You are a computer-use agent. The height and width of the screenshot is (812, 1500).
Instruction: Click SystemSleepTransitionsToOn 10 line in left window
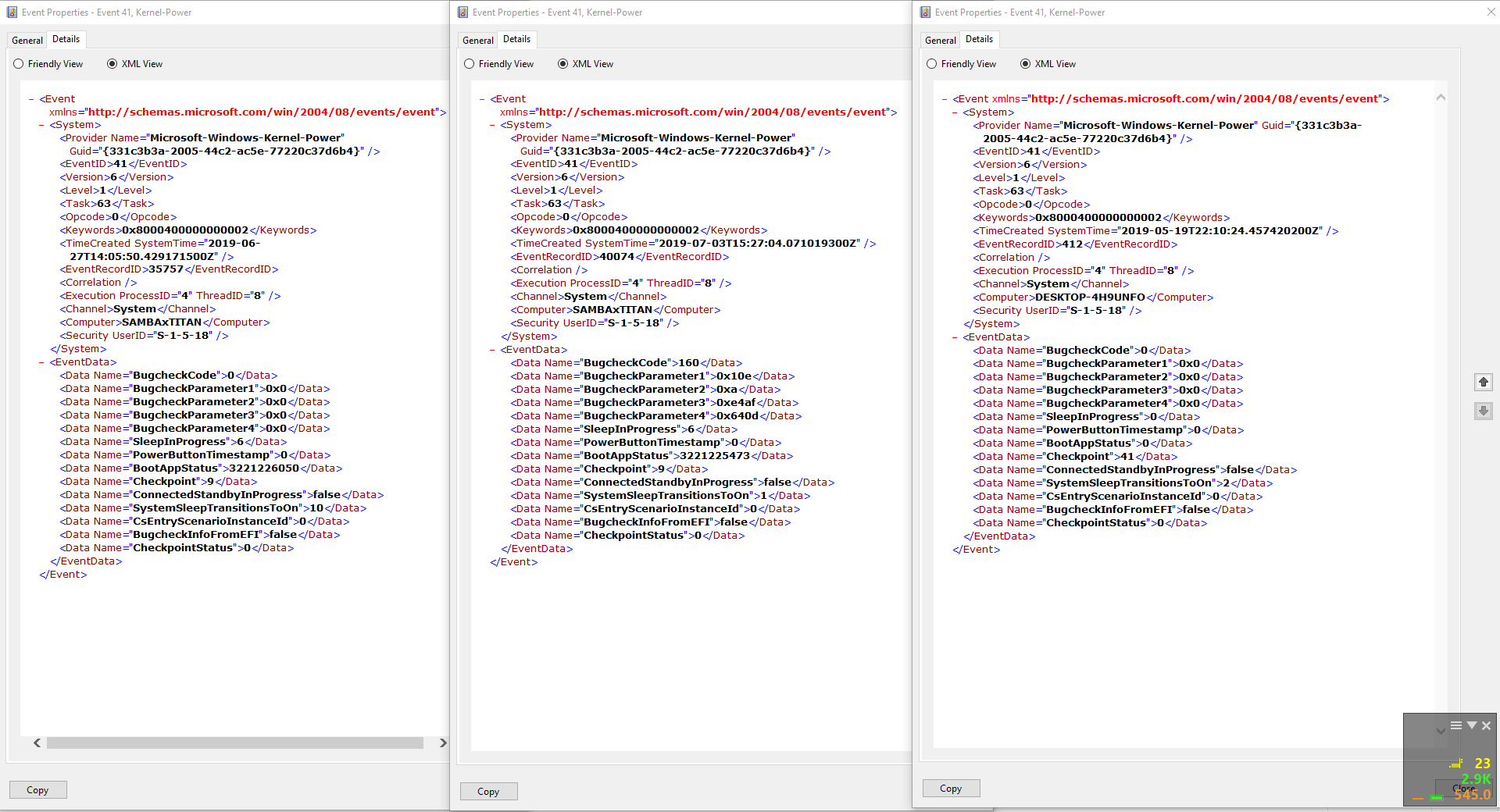pyautogui.click(x=213, y=508)
